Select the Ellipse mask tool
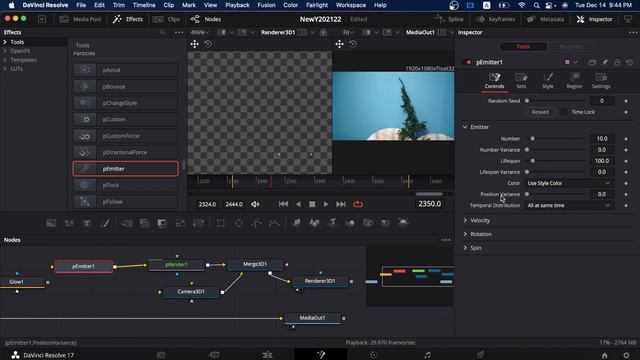Viewport: 640px width, 360px height. (x=239, y=223)
